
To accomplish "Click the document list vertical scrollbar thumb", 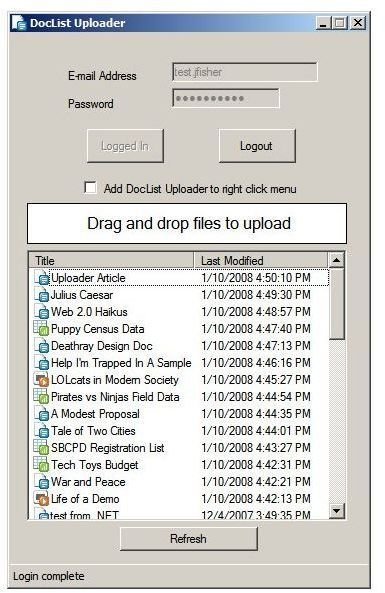I will point(336,304).
